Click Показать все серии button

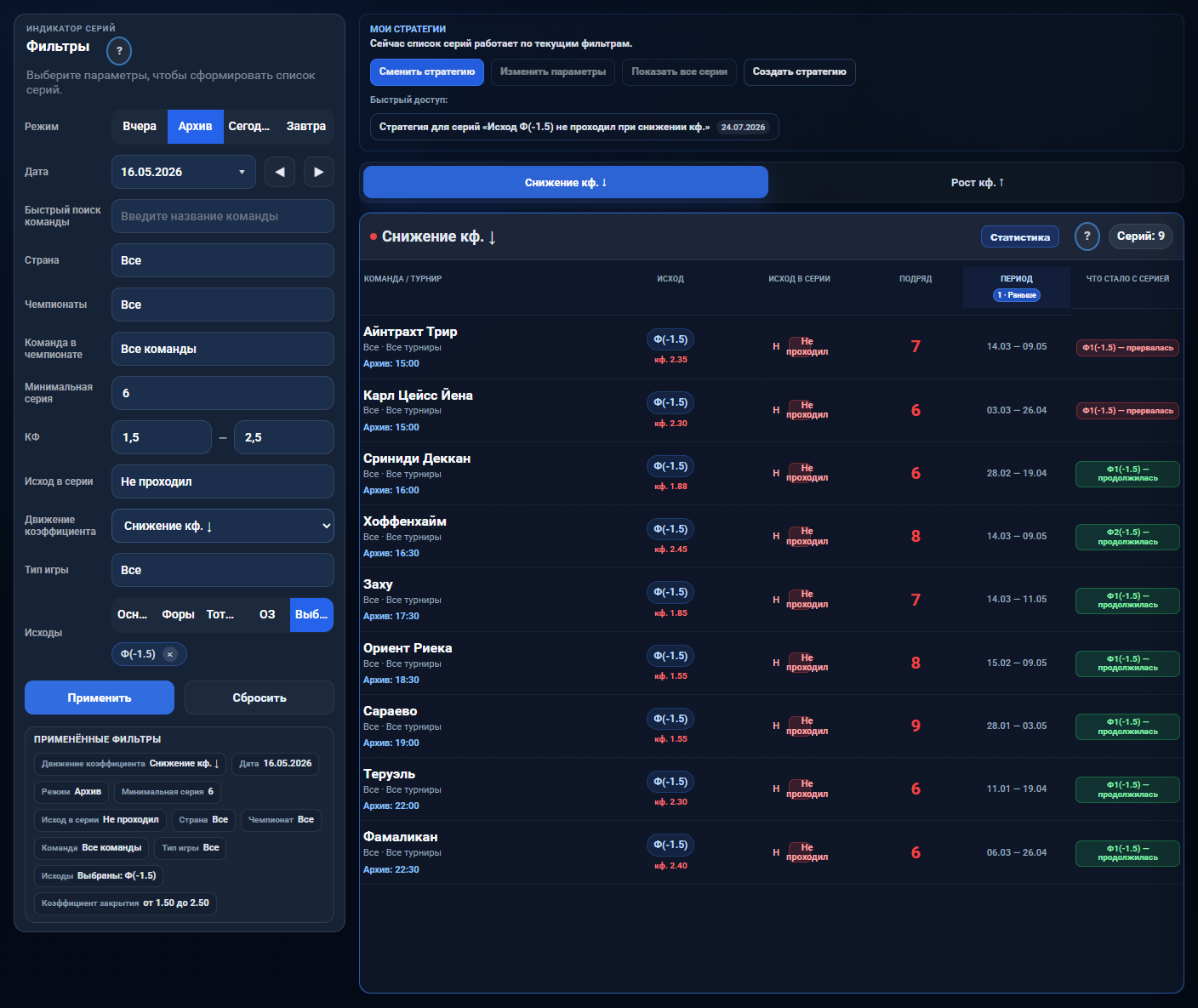[679, 72]
